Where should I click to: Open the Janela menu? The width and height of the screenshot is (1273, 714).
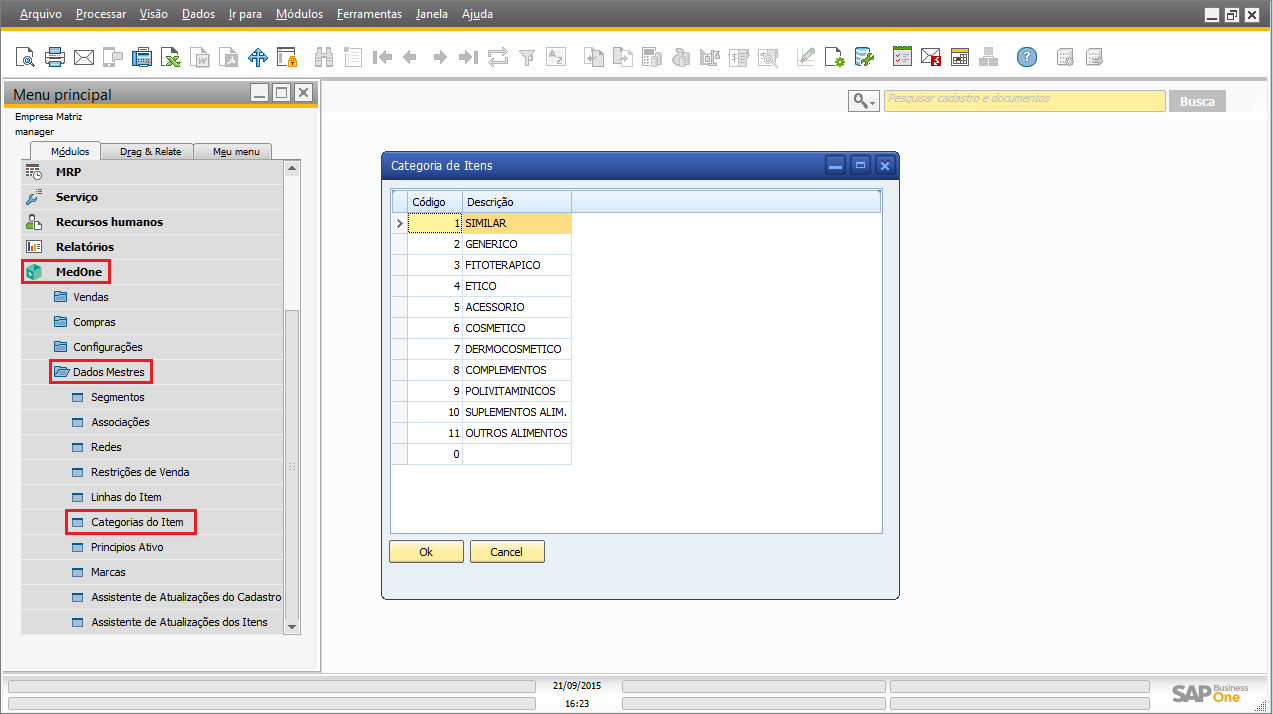pyautogui.click(x=432, y=14)
